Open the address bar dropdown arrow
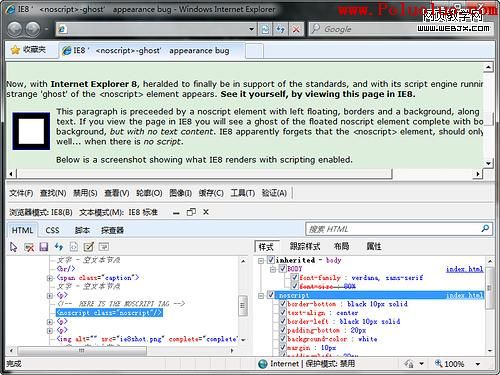Viewport: 500px width, 375px height. click(252, 29)
